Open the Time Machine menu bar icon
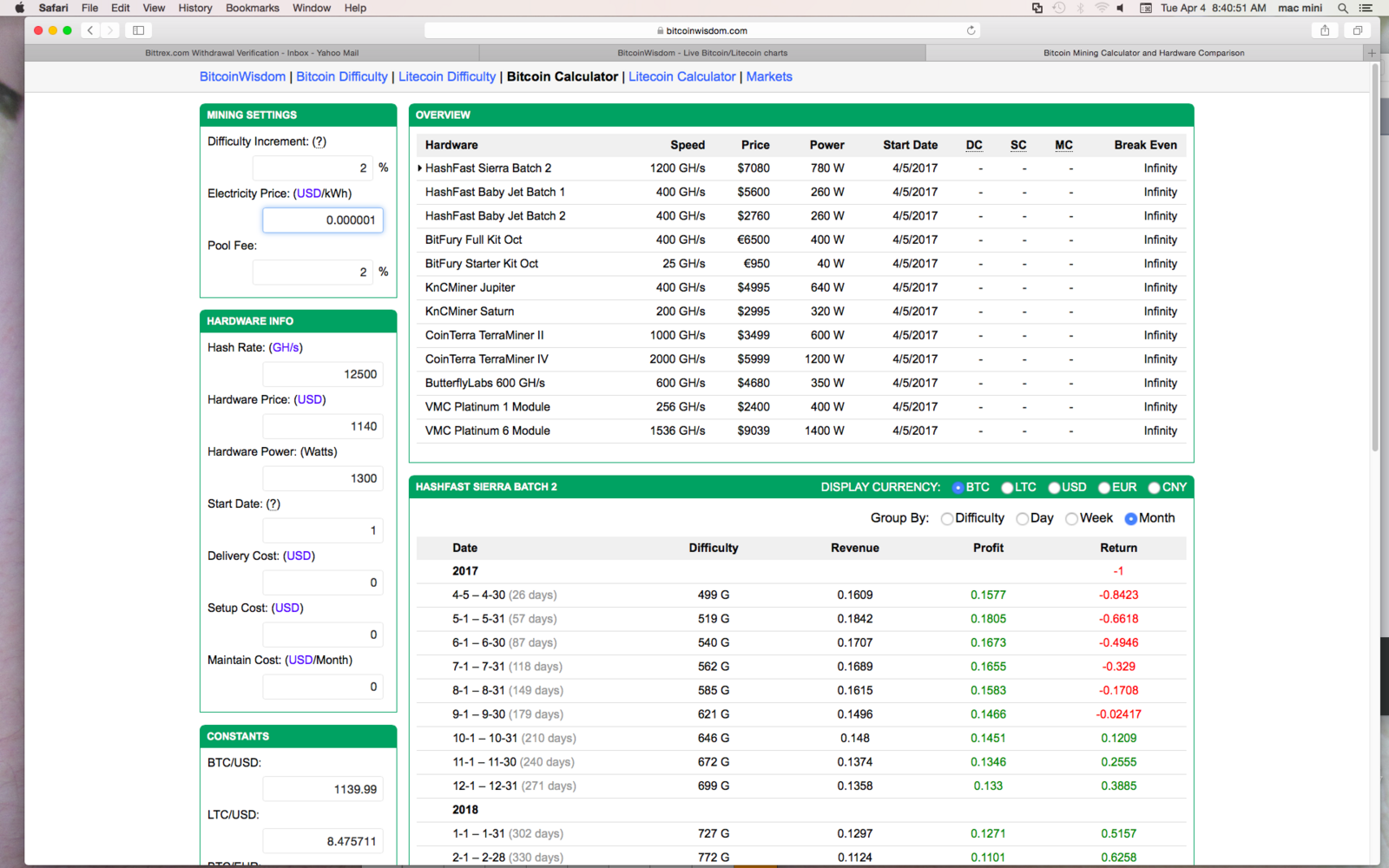The image size is (1389, 868). point(1059,8)
